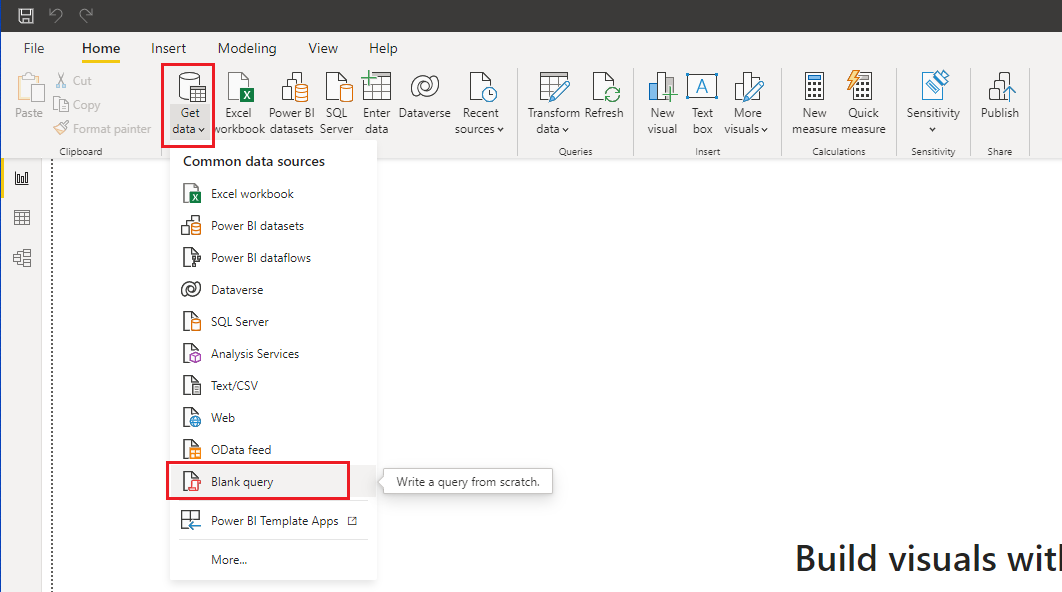Image resolution: width=1062 pixels, height=592 pixels.
Task: Switch to the View tab
Action: click(x=323, y=48)
